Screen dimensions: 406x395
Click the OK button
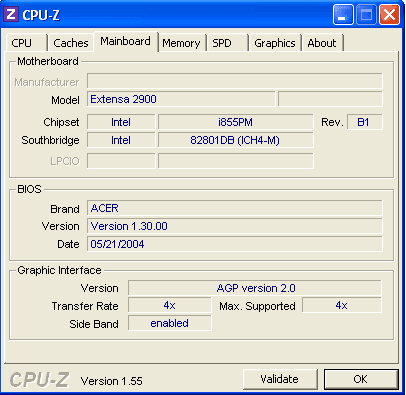pos(361,379)
